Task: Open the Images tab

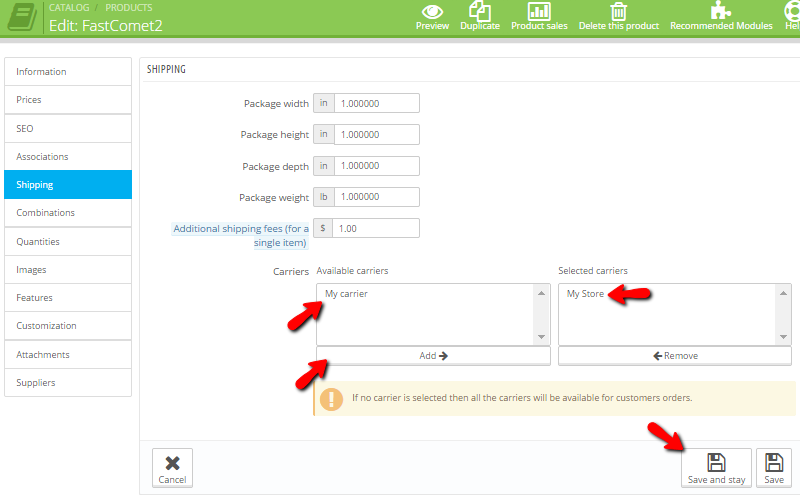Action: [x=68, y=269]
